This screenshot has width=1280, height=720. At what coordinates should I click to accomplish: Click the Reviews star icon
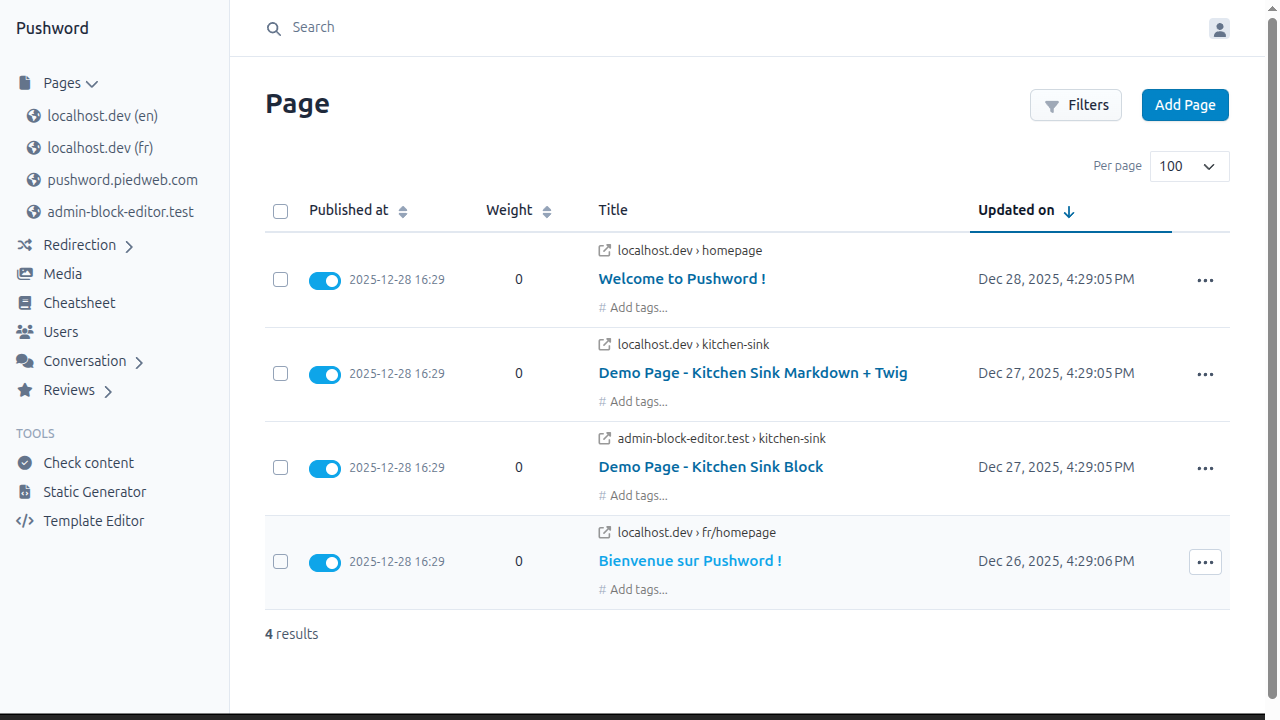pos(25,390)
